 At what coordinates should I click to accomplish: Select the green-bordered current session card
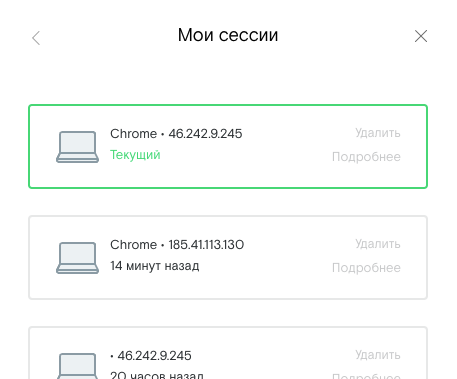coord(228,147)
